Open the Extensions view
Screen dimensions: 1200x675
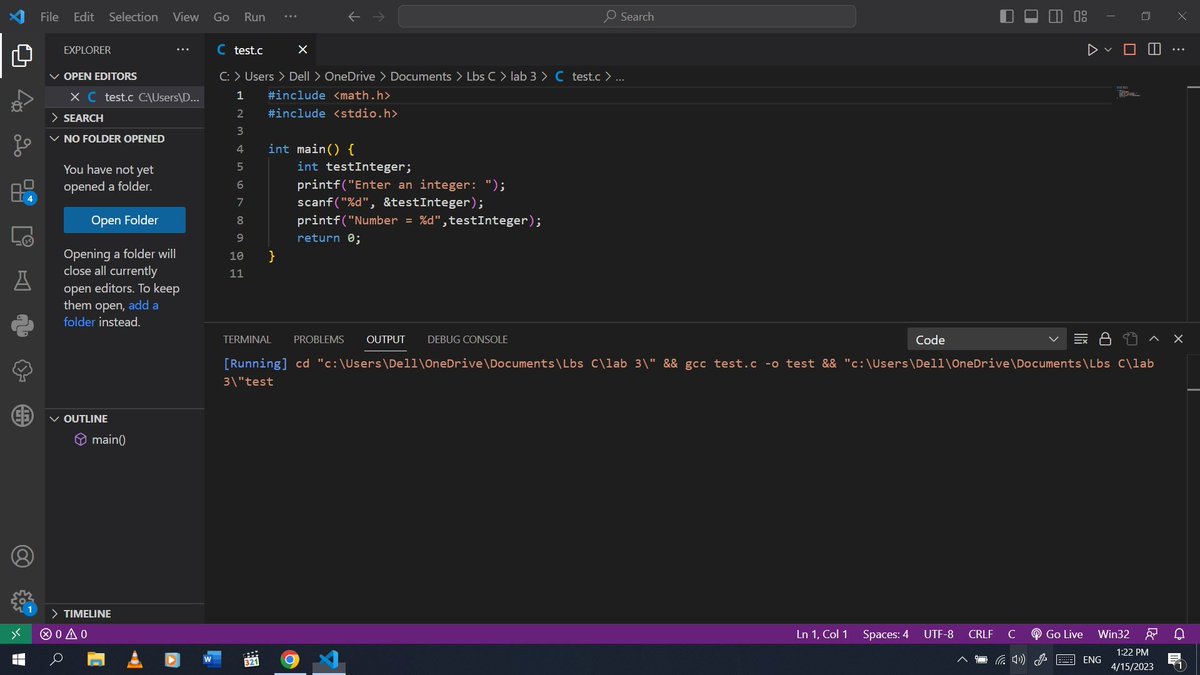[21, 190]
